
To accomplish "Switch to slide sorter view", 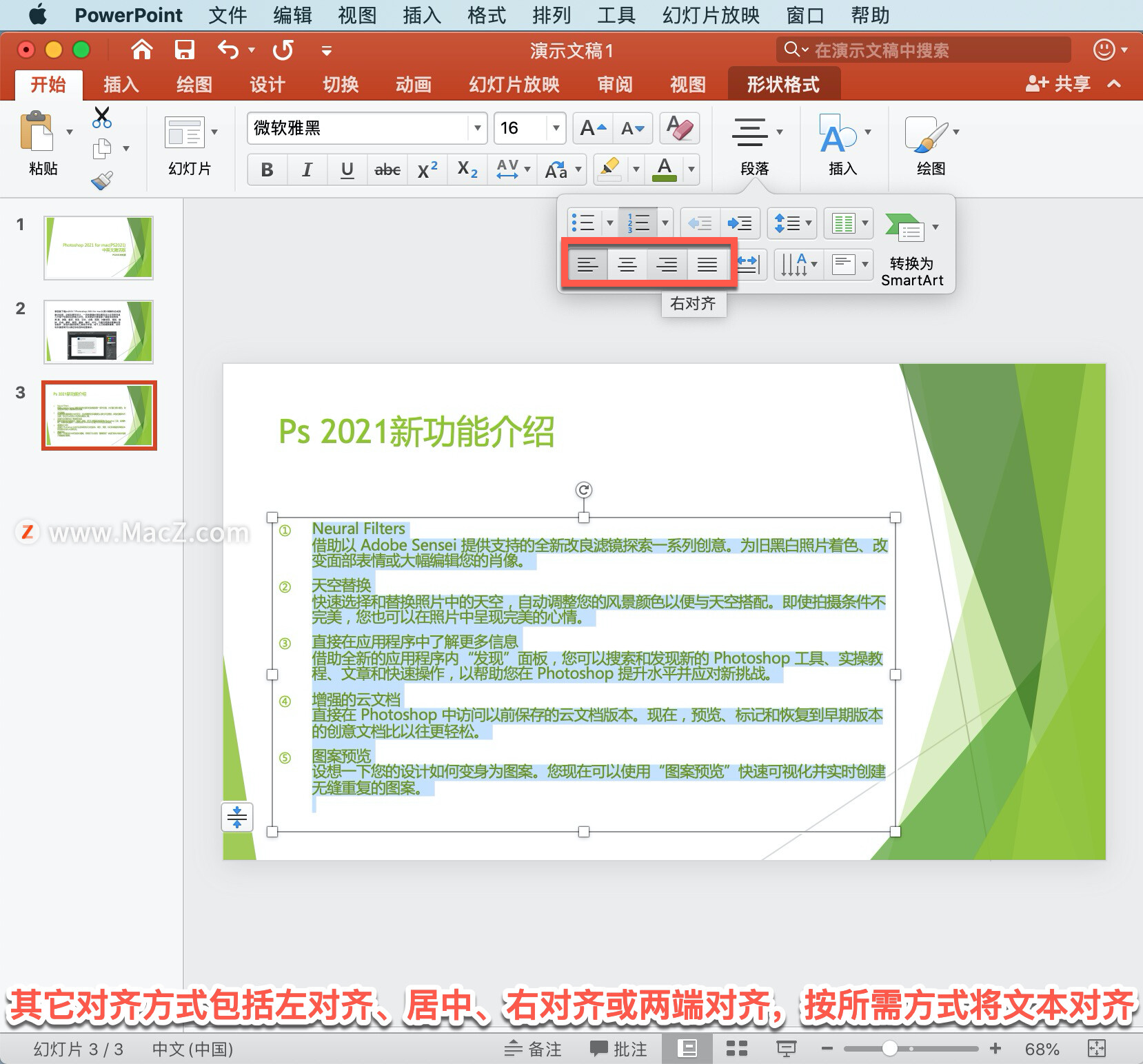I will (737, 1049).
